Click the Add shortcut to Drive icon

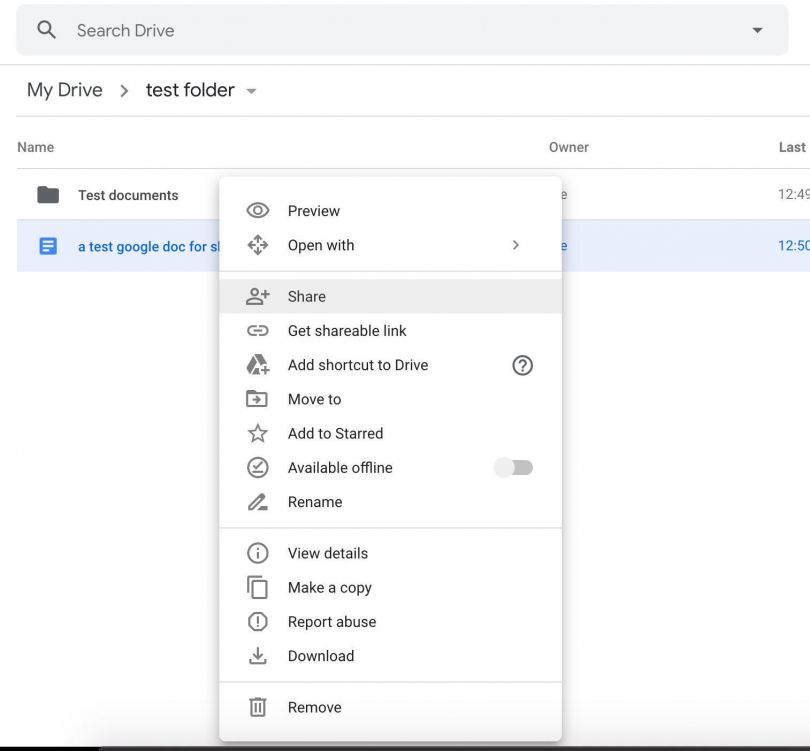point(258,365)
